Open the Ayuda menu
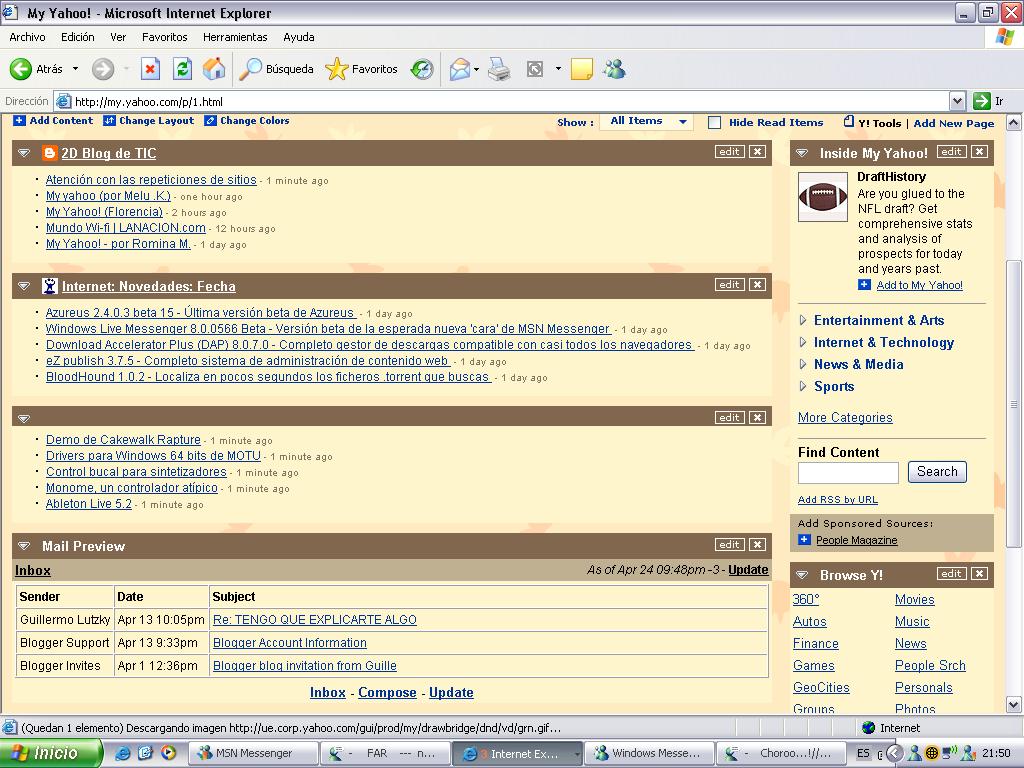 (298, 37)
